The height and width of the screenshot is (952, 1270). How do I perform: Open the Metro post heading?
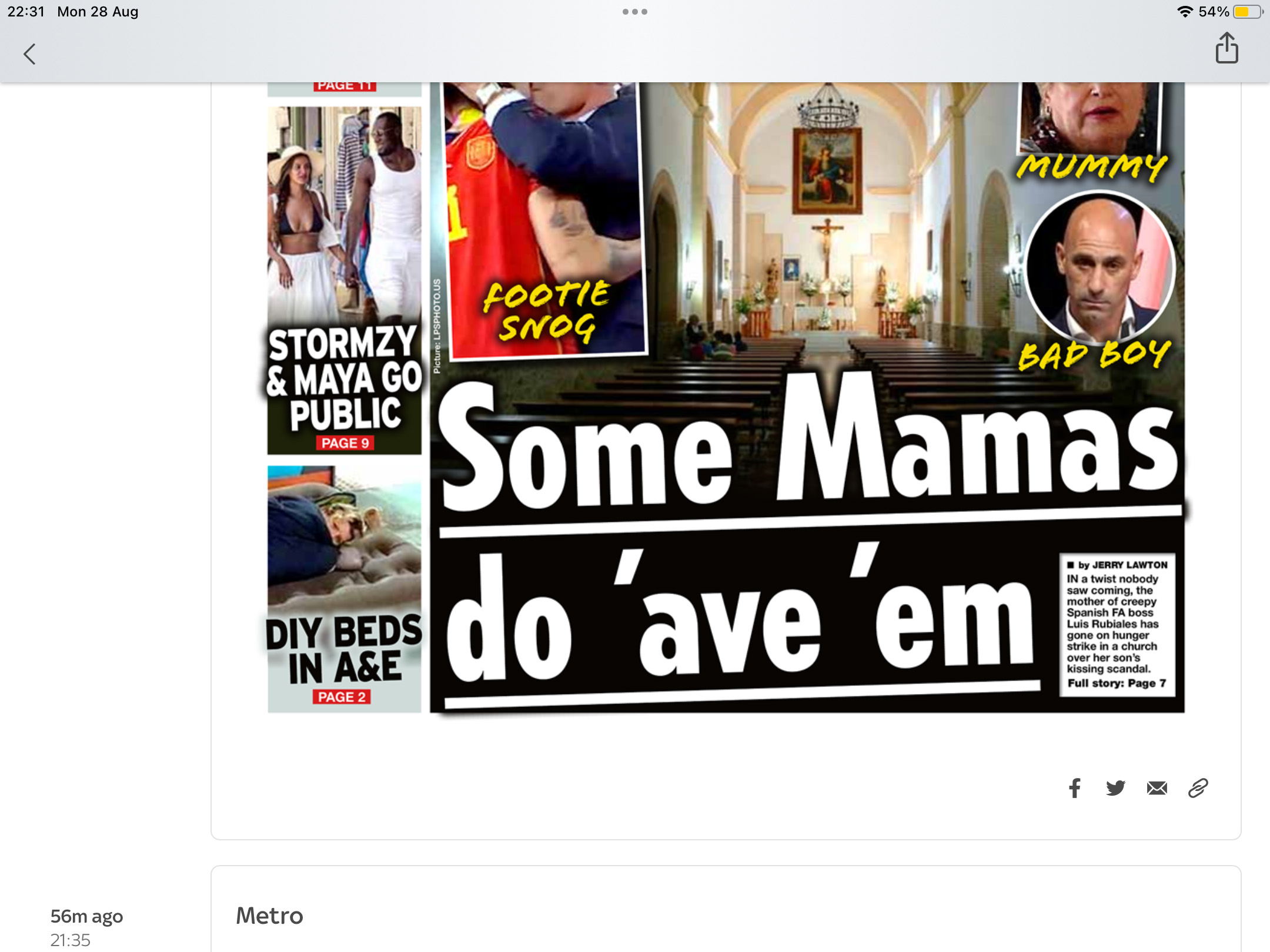tap(269, 916)
